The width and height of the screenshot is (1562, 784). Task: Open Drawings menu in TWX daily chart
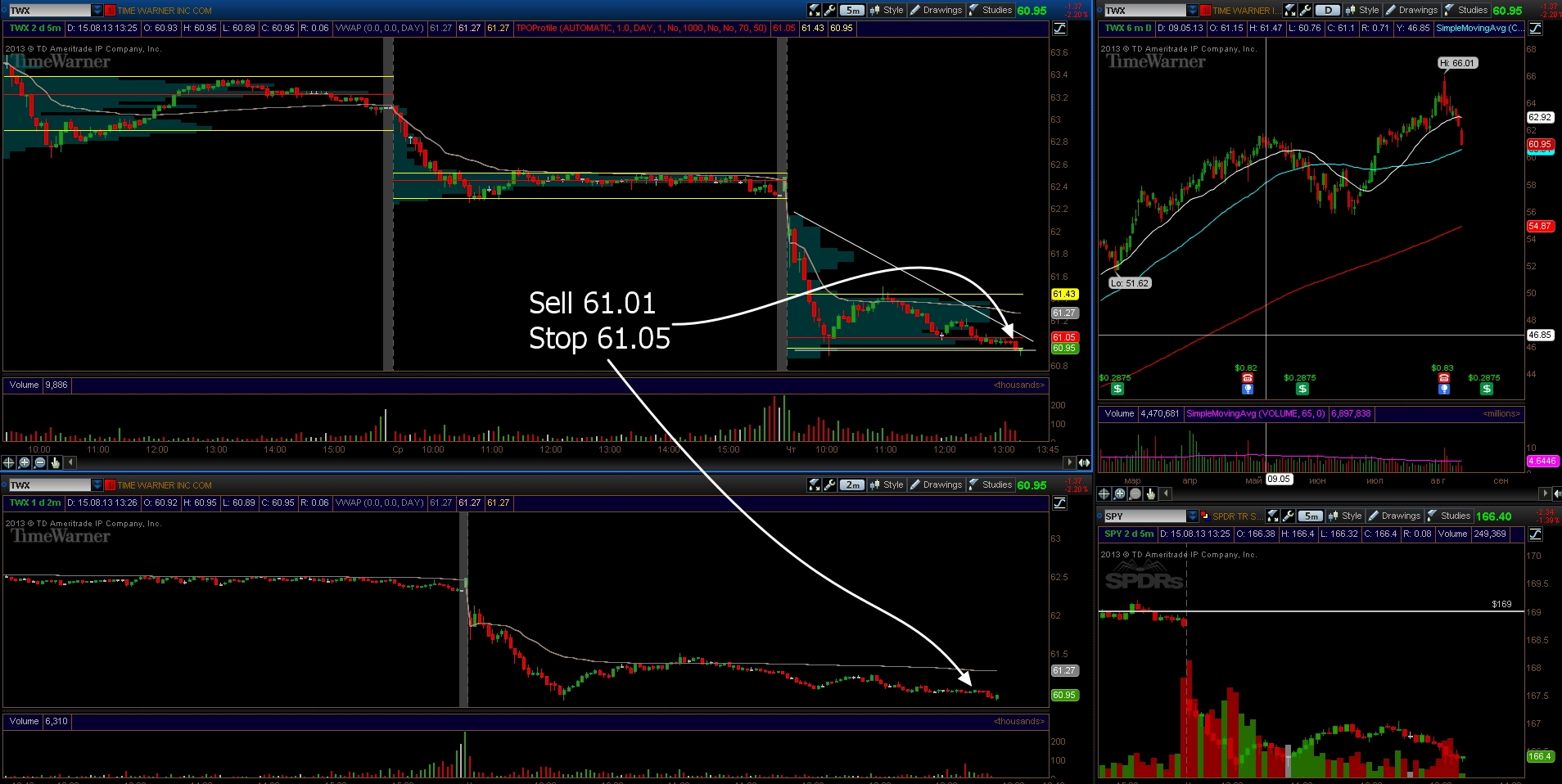coord(1411,11)
